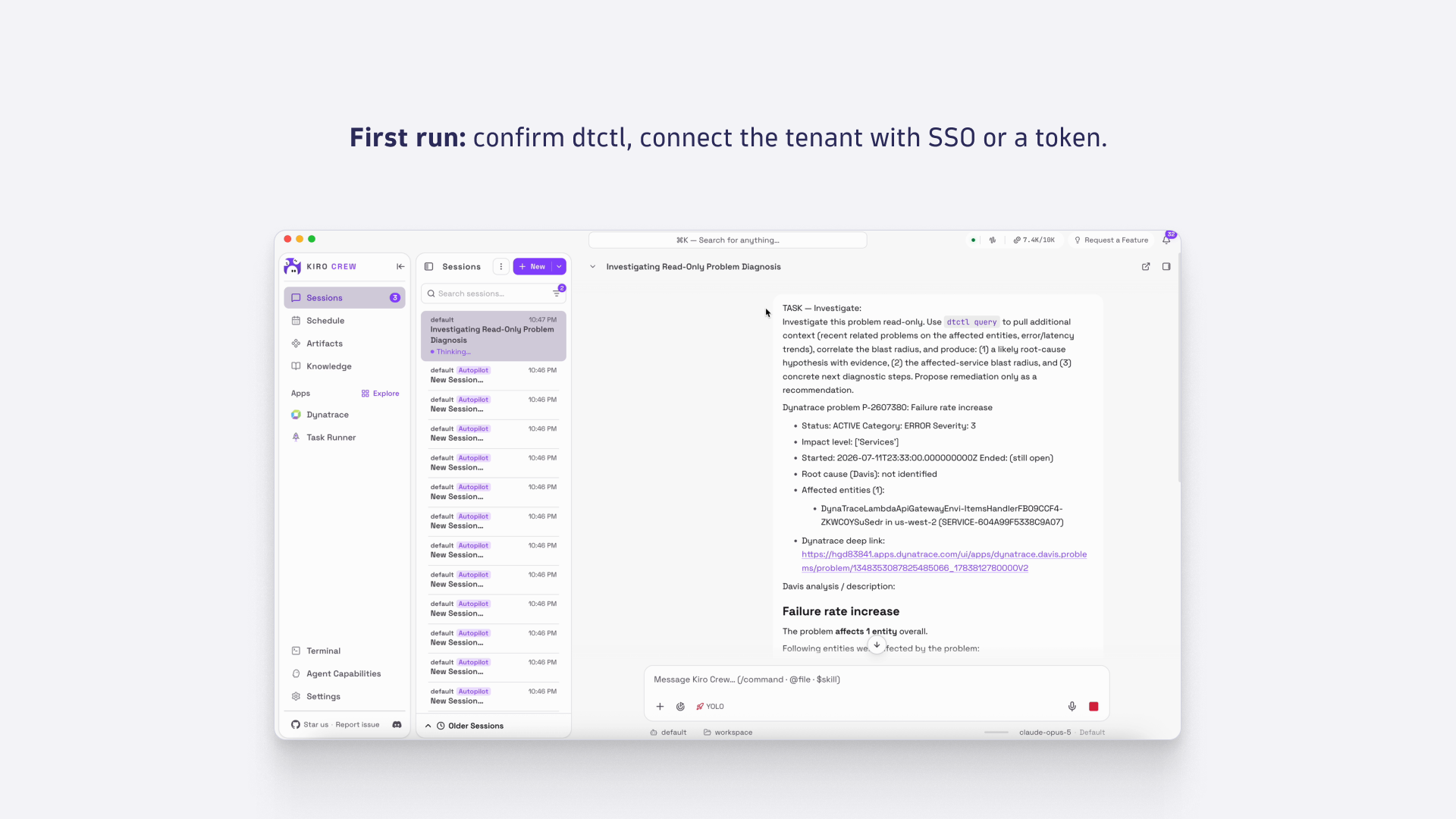Image resolution: width=1456 pixels, height=819 pixels.
Task: Open the New session dropdown arrow
Action: 559,266
